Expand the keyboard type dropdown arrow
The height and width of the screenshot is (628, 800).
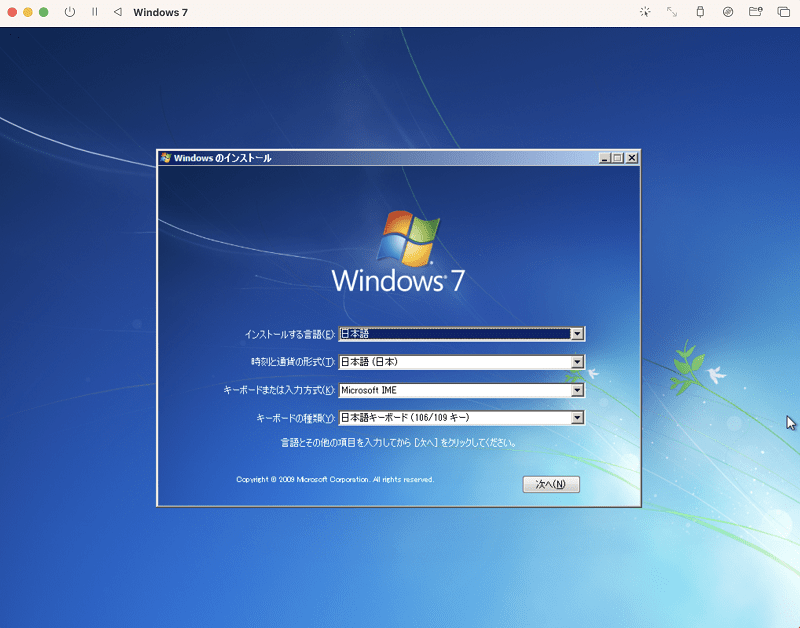click(x=577, y=418)
